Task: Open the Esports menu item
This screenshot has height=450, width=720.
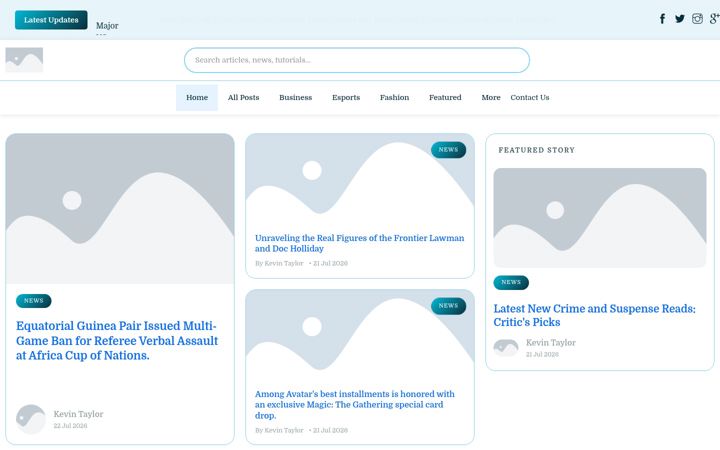Action: [x=346, y=98]
